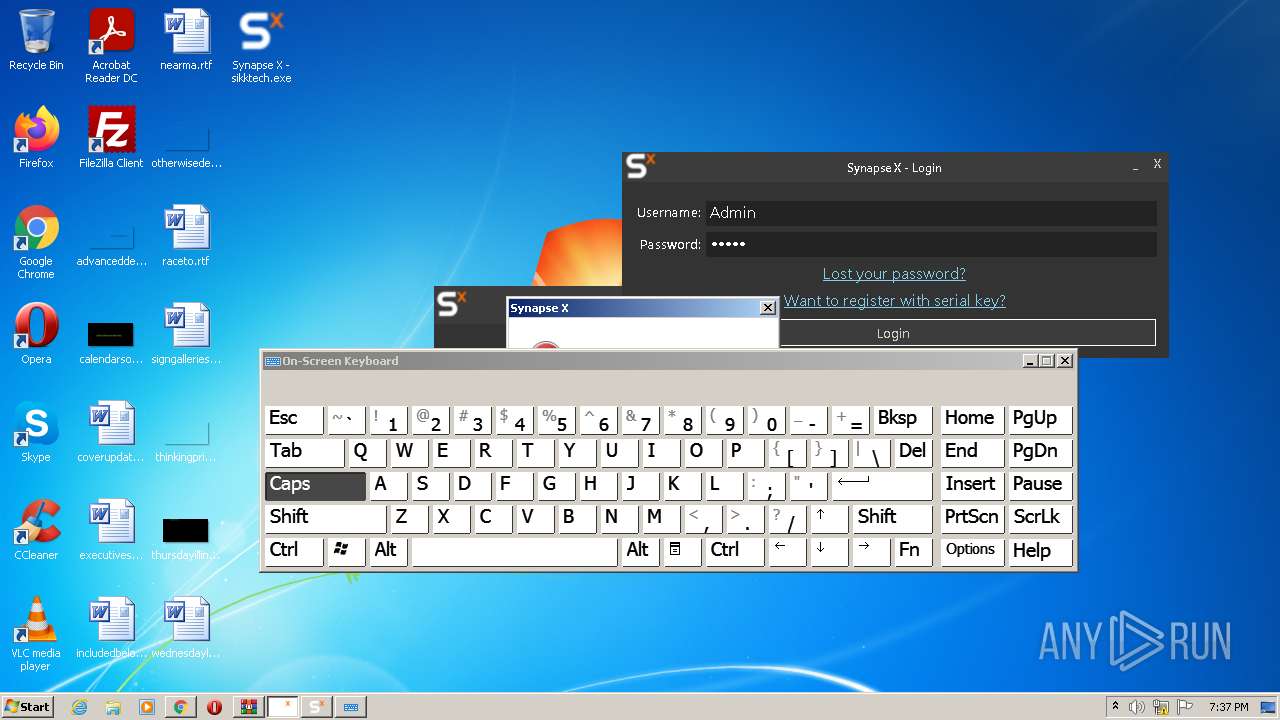Toggle the Caps lock key
The image size is (1280, 720).
[x=316, y=485]
